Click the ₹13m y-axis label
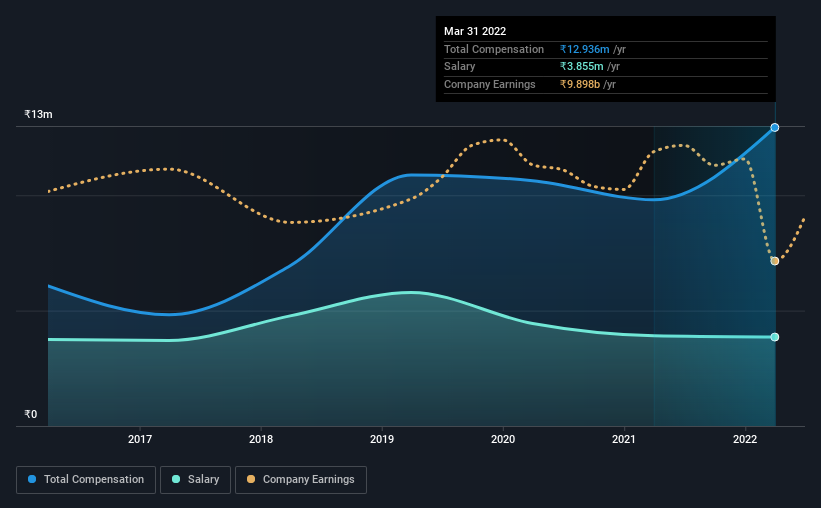The width and height of the screenshot is (821, 508). click(38, 114)
